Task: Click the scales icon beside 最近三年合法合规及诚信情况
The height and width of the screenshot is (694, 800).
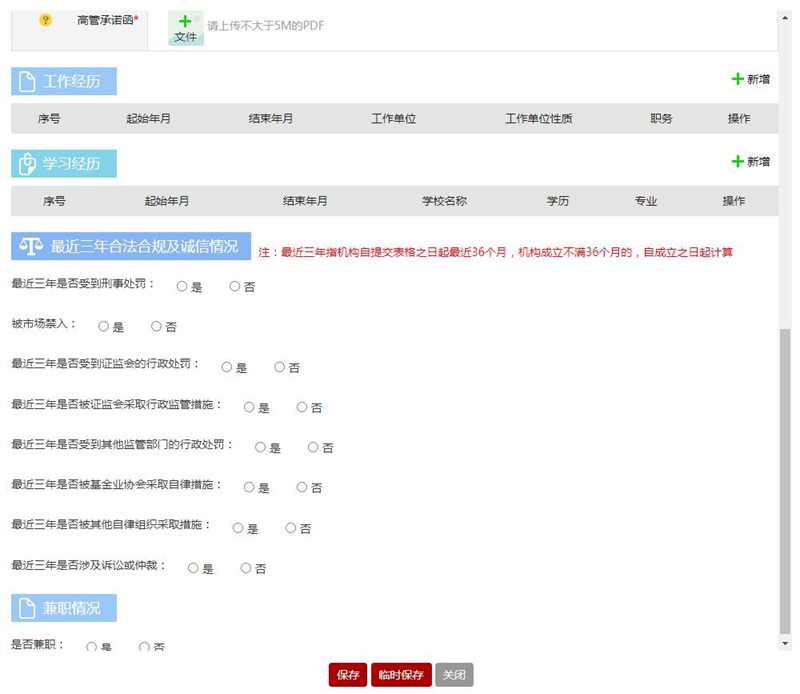Action: [x=31, y=246]
